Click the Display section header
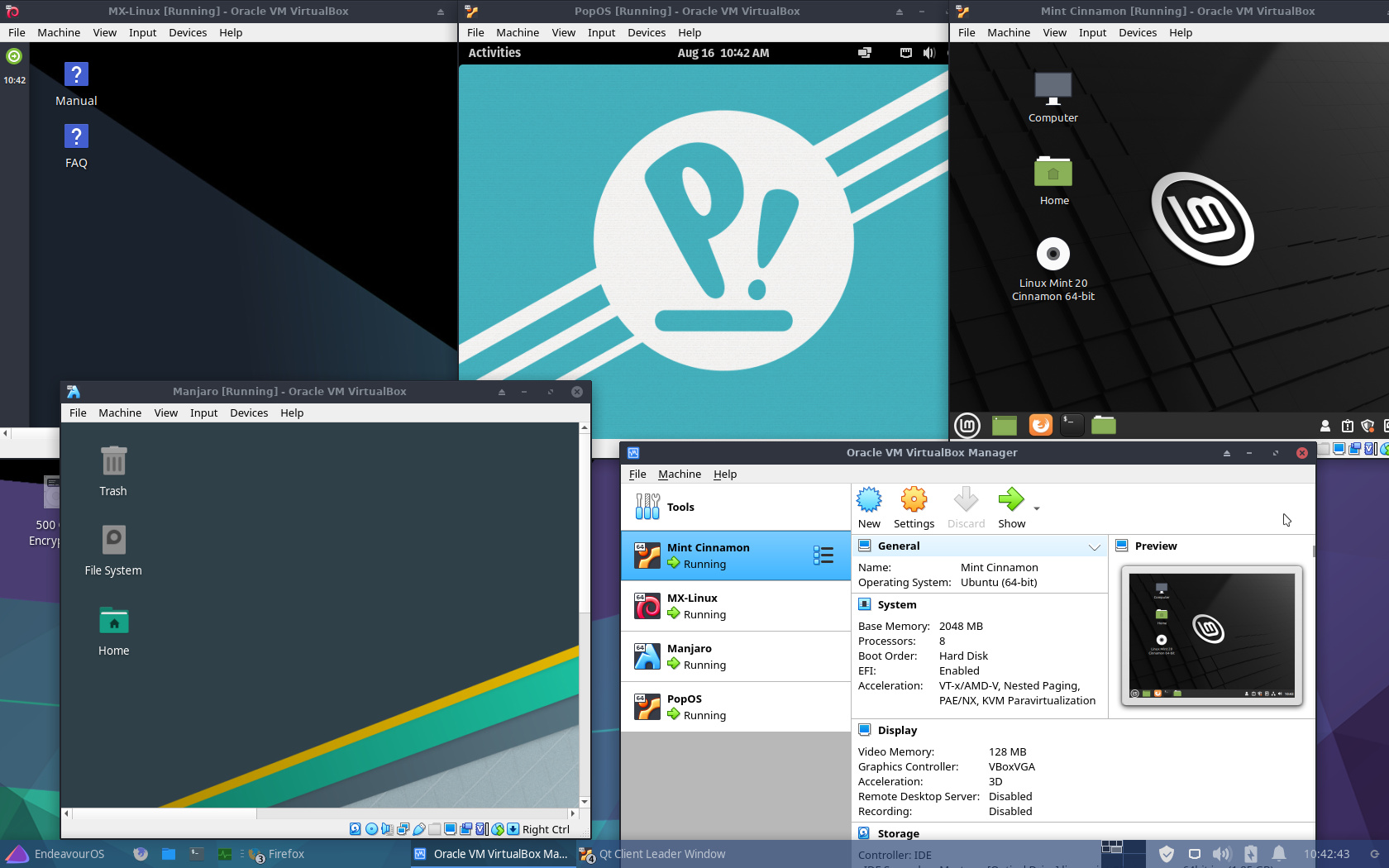This screenshot has height=868, width=1389. 897,730
